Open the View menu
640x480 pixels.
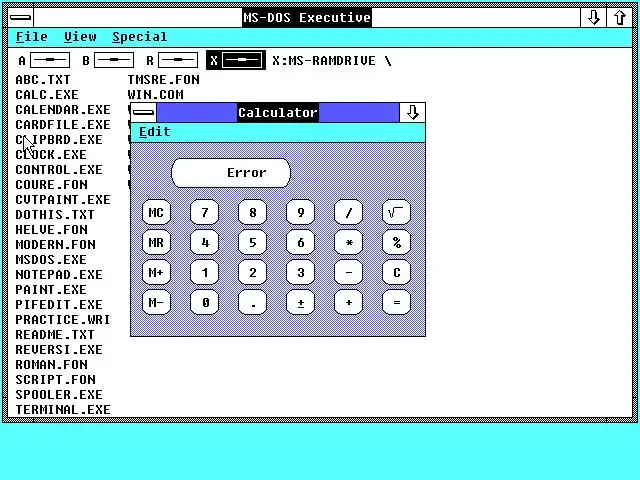80,37
